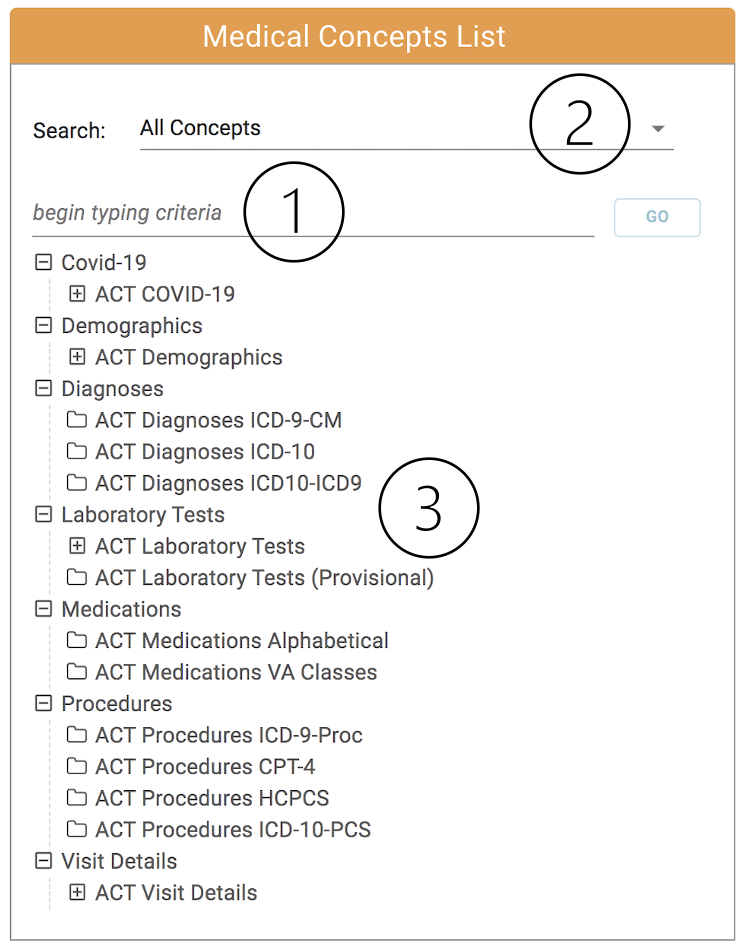Select ACT Procedures ICD-9-Proc item

(x=228, y=735)
